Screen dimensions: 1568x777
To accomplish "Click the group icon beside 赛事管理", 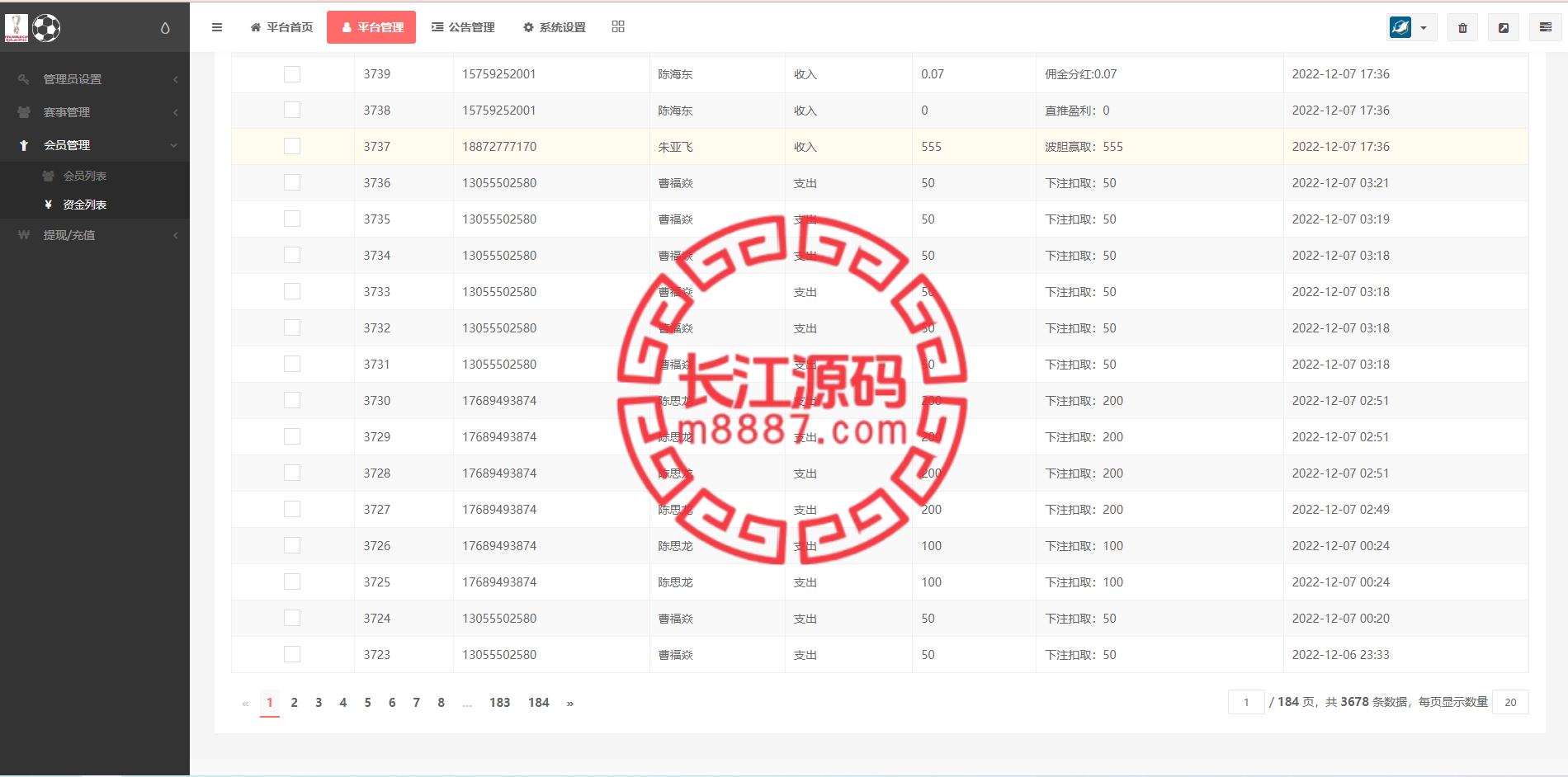I will tap(24, 112).
